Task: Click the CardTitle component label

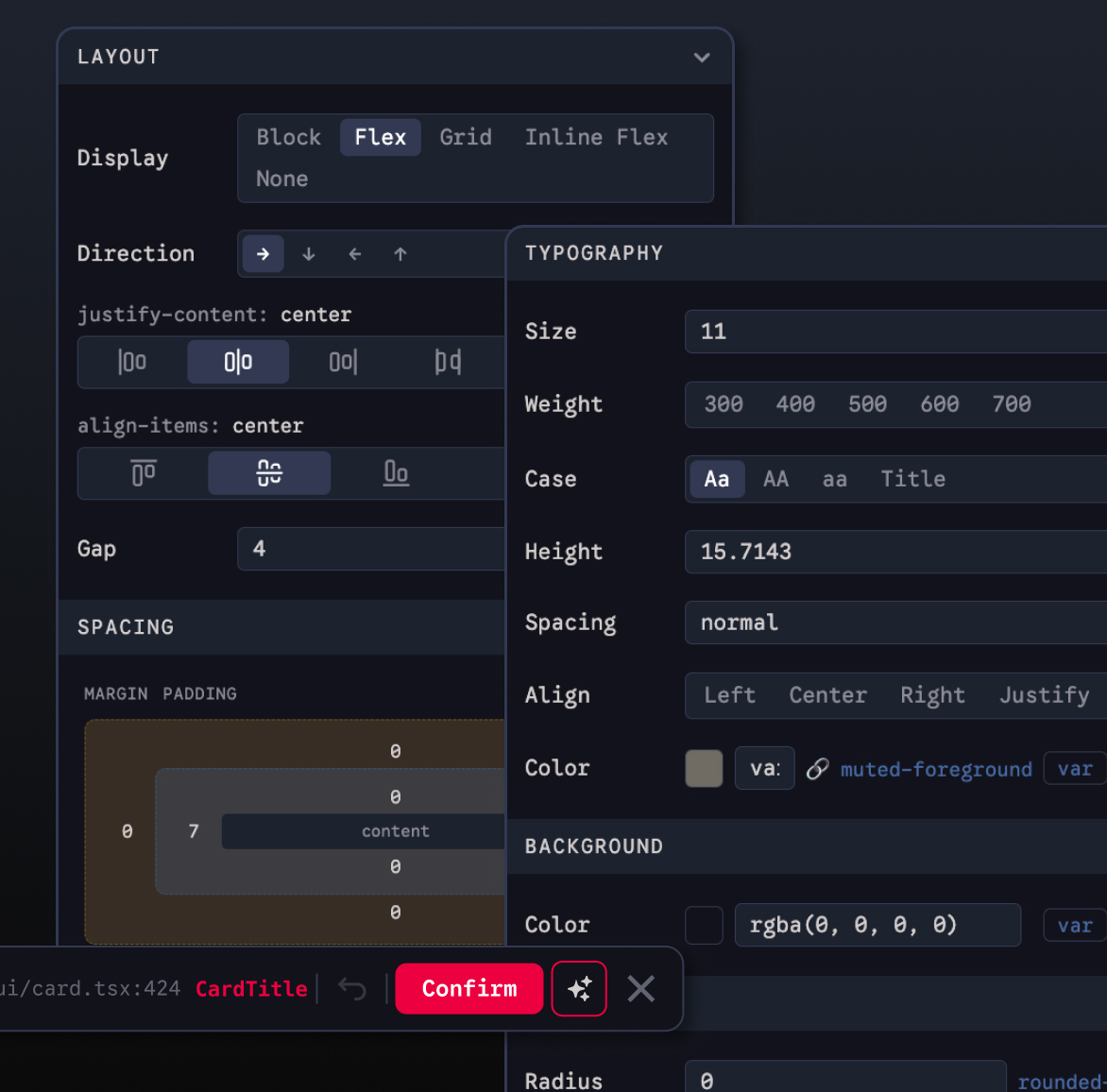Action: point(251,988)
